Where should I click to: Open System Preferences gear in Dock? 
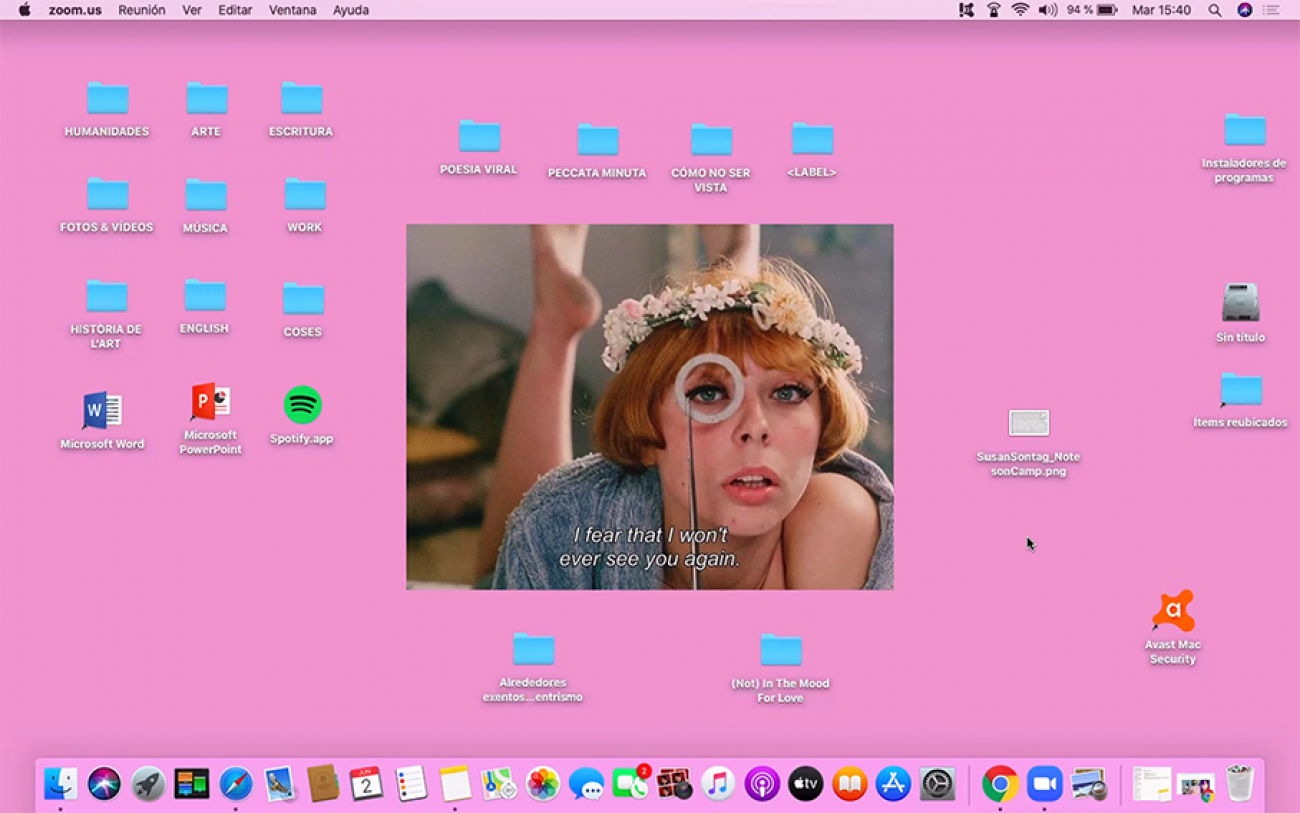point(937,784)
